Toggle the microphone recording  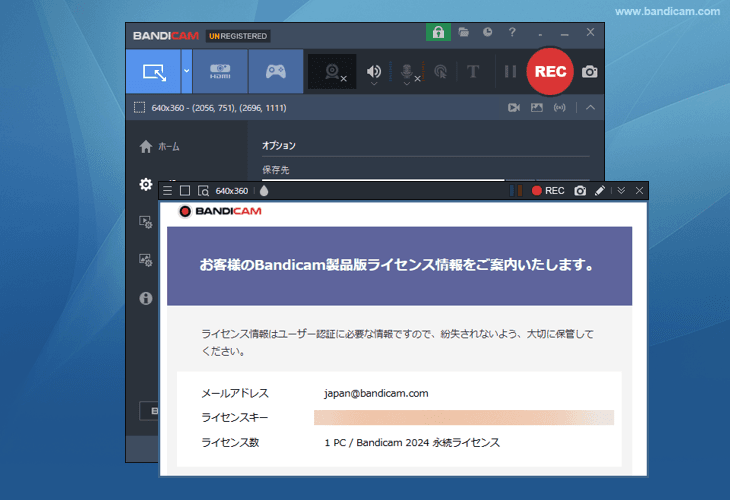(407, 72)
